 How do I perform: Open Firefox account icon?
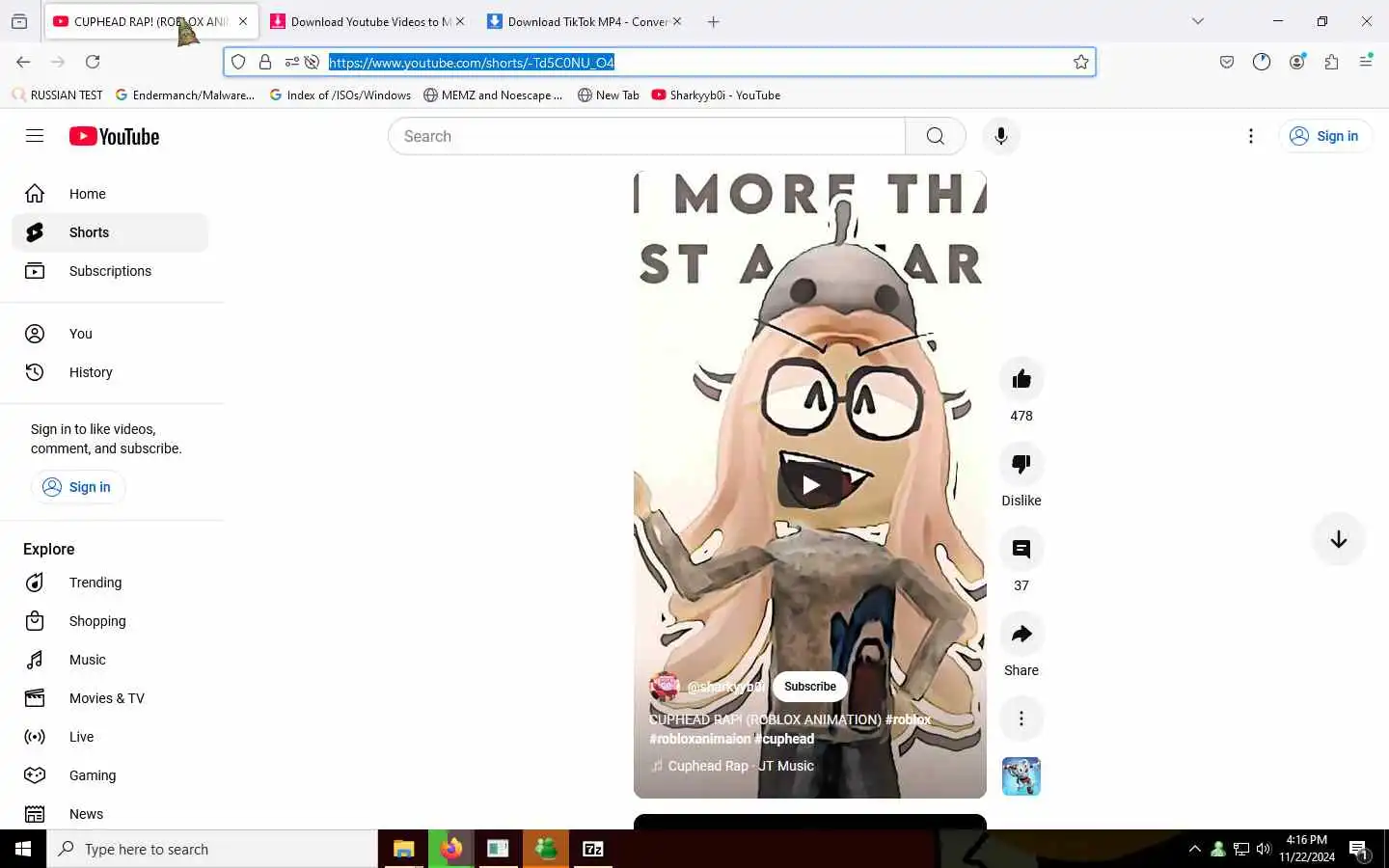click(x=1297, y=62)
